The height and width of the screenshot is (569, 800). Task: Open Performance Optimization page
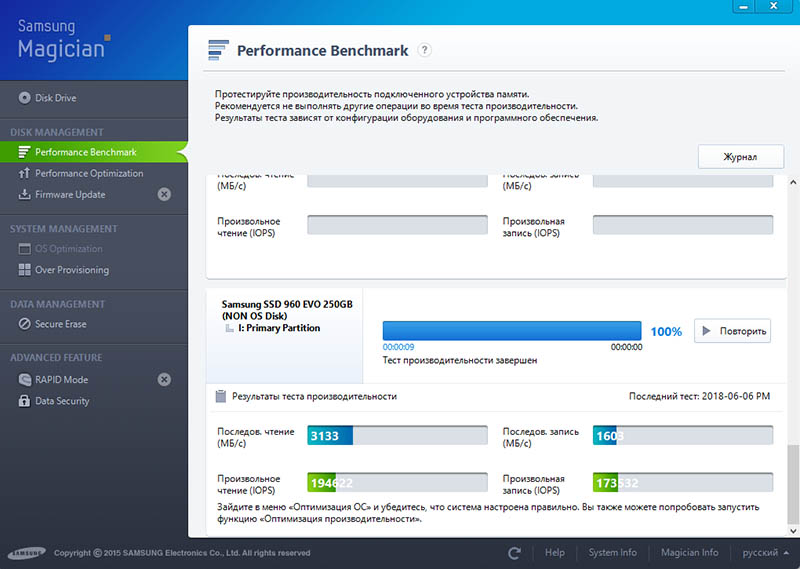[x=89, y=173]
